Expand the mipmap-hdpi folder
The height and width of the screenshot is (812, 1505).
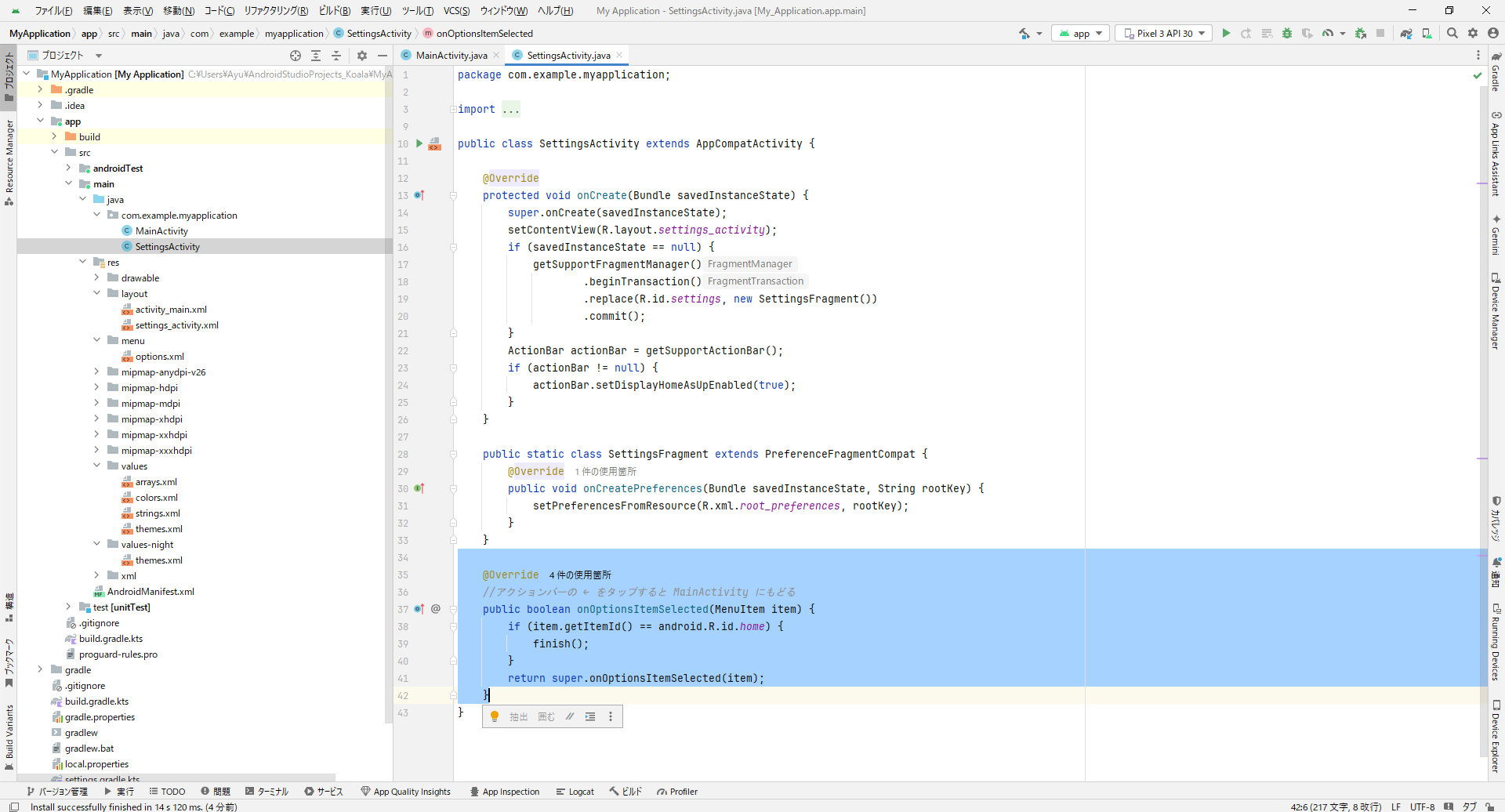(96, 388)
